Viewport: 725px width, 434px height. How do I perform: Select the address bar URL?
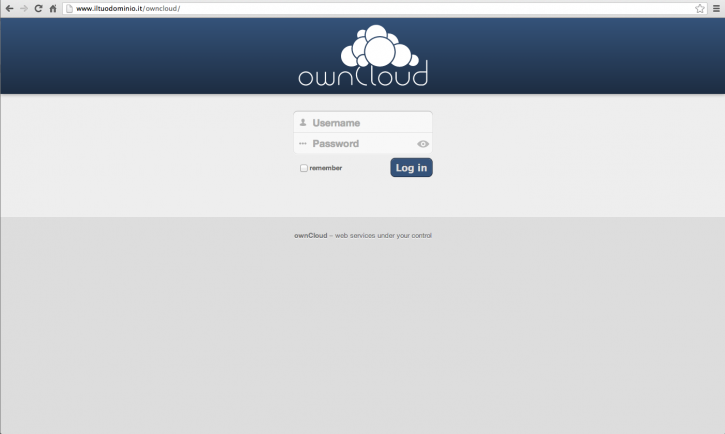pos(128,8)
